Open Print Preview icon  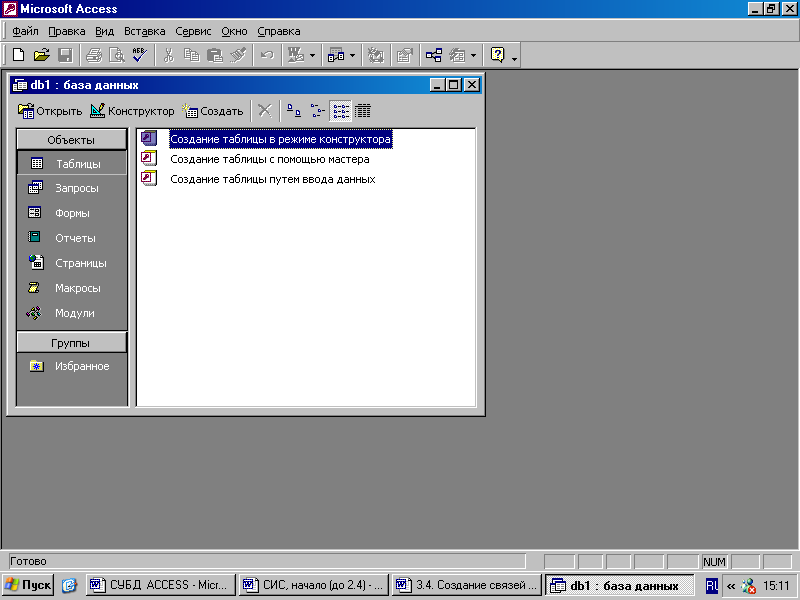(x=117, y=55)
